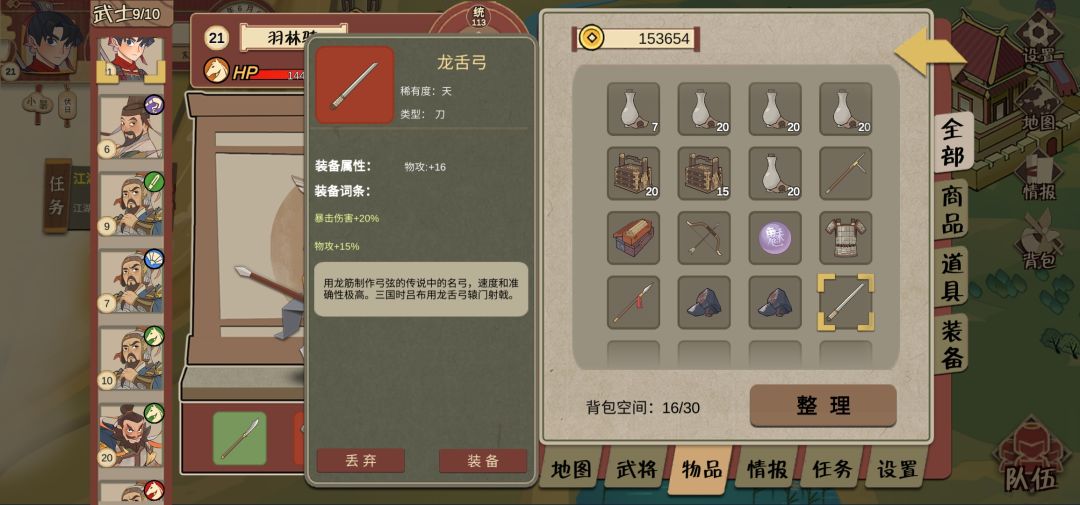Select the treasure chest item

tap(633, 238)
